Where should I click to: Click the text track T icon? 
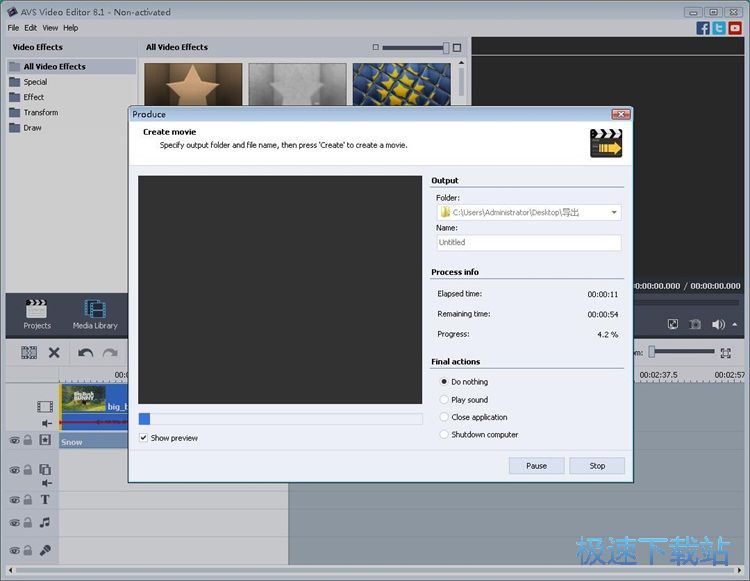(45, 500)
